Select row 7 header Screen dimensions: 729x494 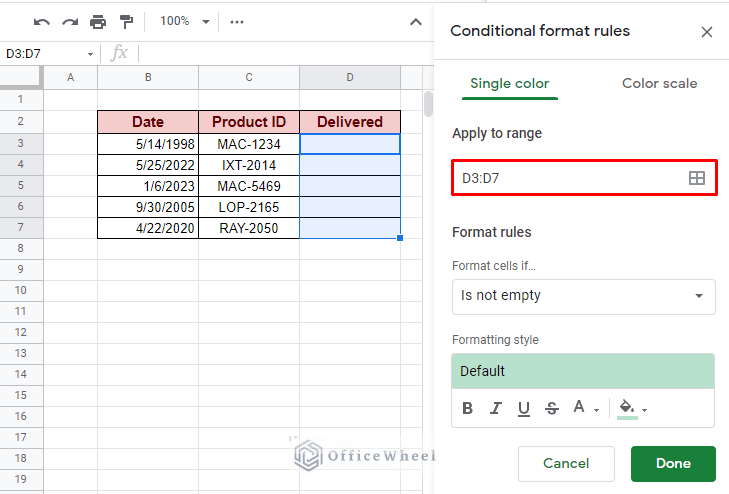21,227
